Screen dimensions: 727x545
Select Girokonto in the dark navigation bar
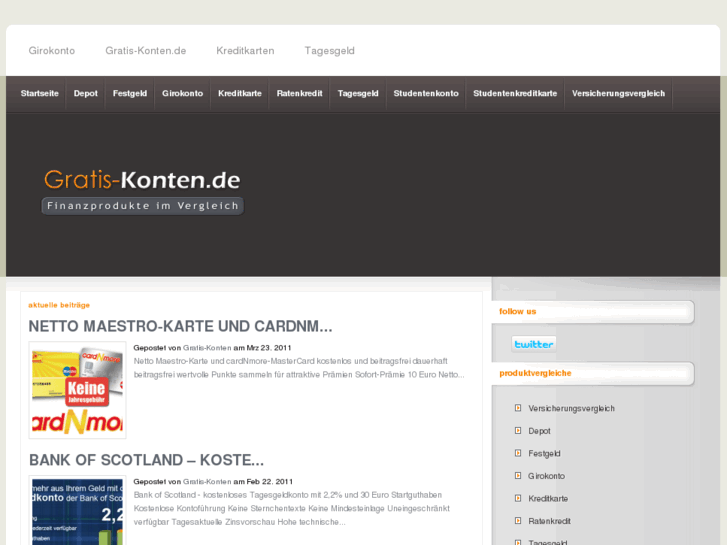tap(183, 93)
